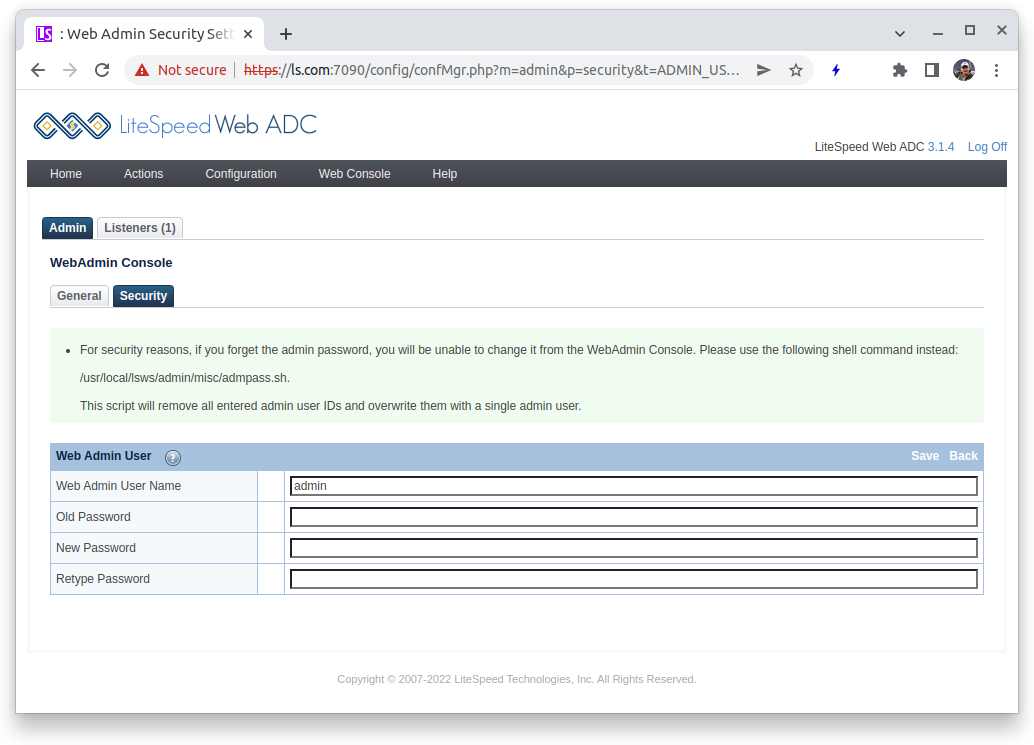Click the 'New Password' label
1034x745 pixels.
[96, 548]
